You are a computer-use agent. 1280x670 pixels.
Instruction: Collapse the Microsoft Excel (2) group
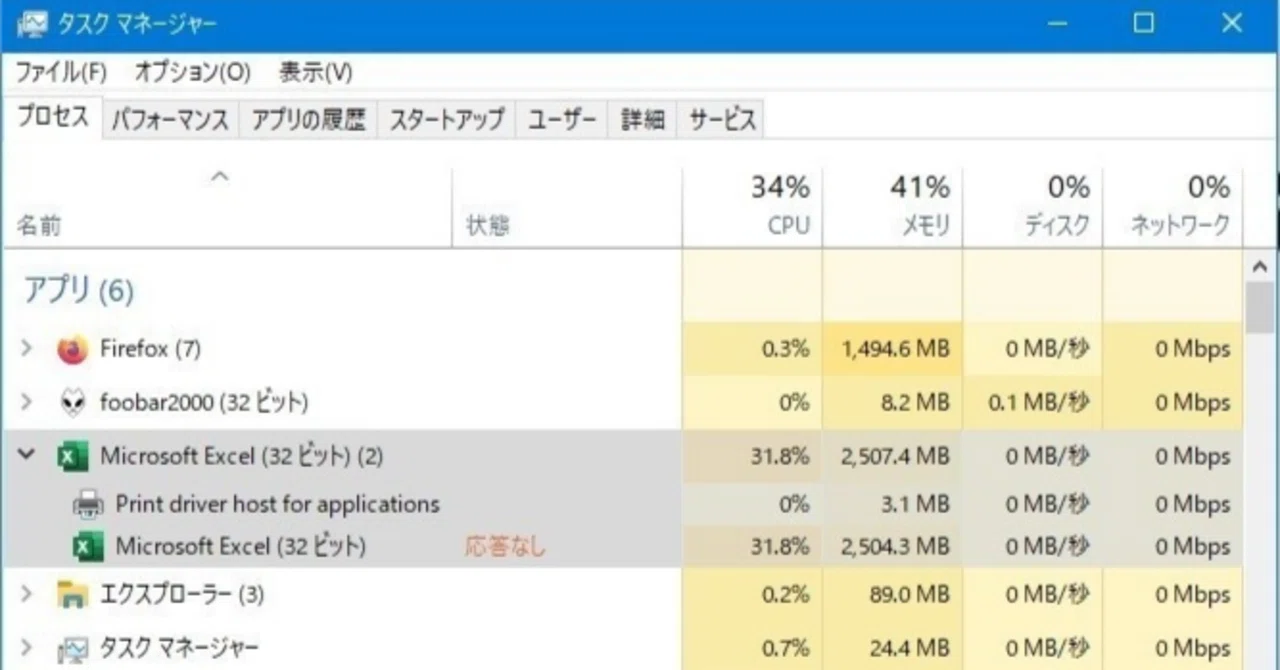27,456
